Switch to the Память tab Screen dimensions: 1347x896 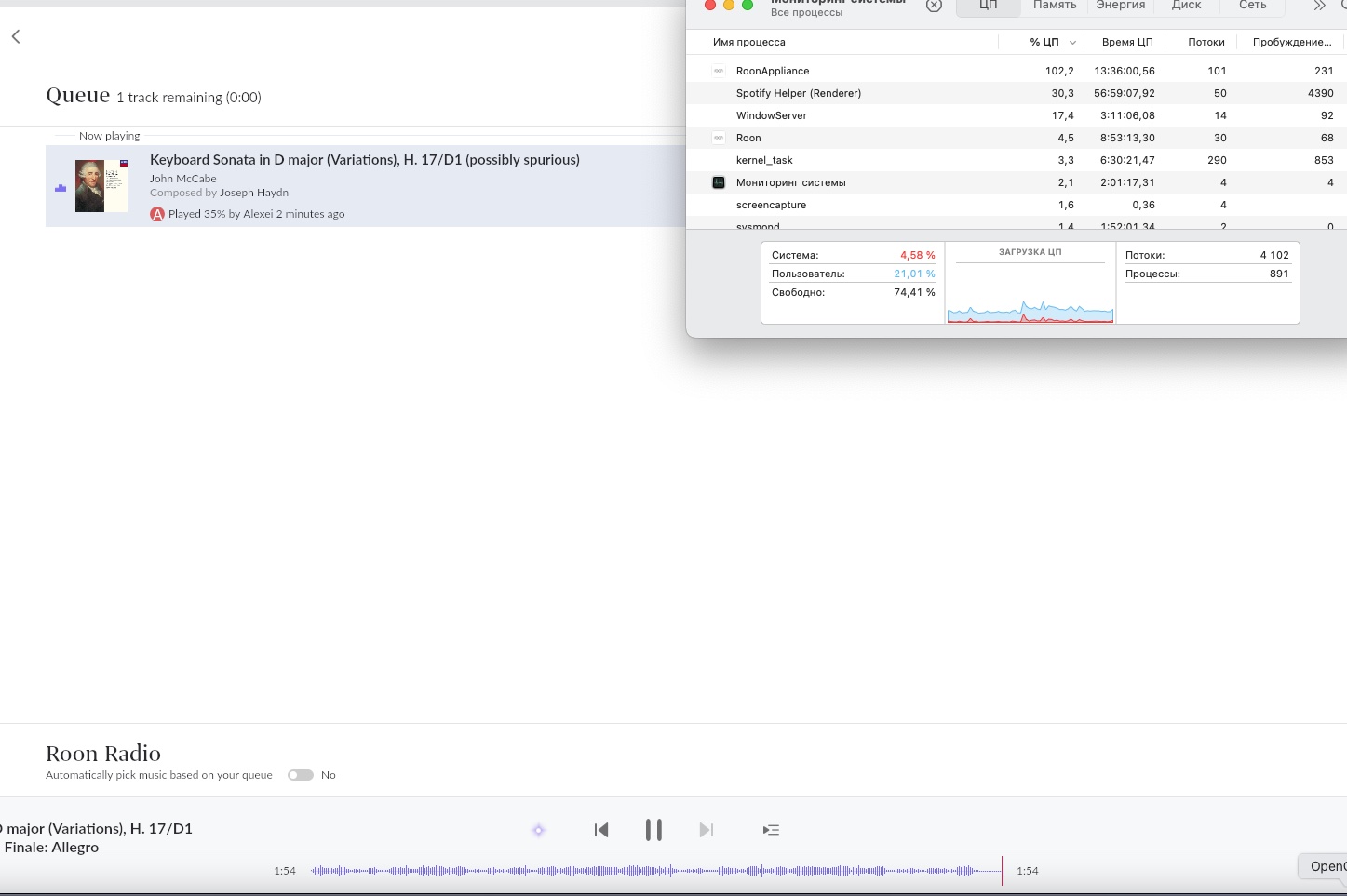pos(1055,6)
